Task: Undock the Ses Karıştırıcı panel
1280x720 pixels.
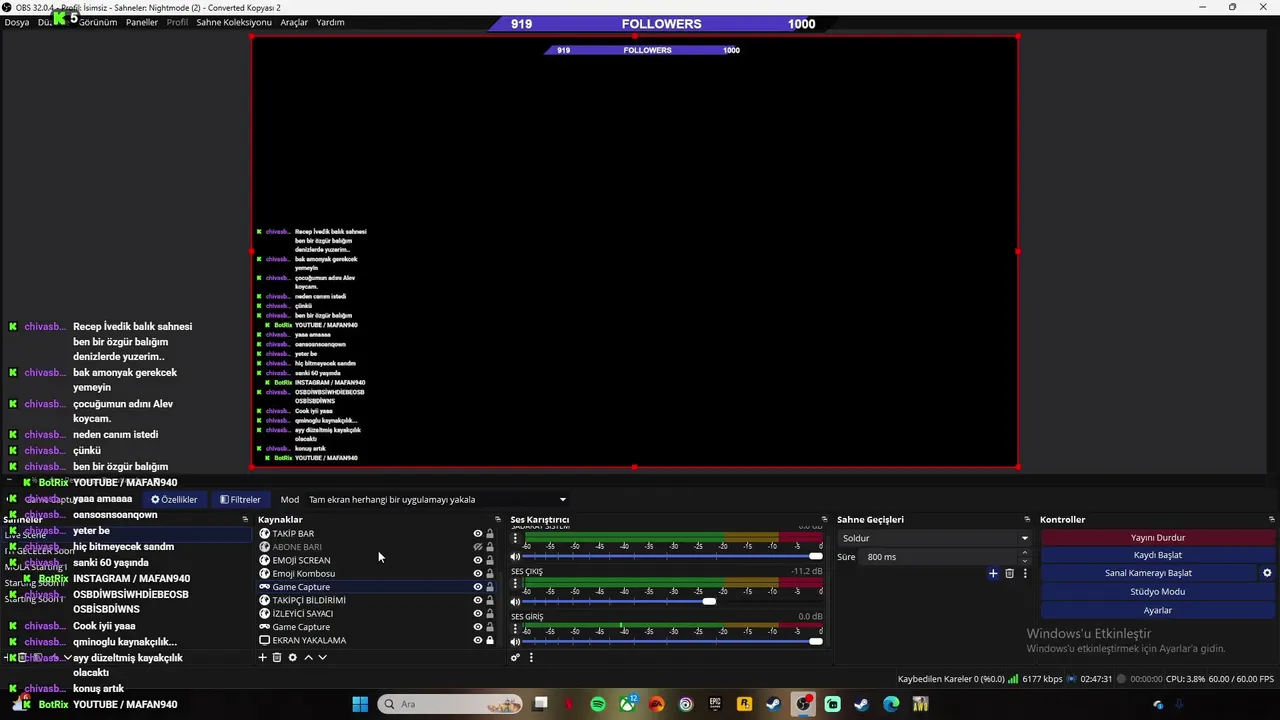Action: 825,520
